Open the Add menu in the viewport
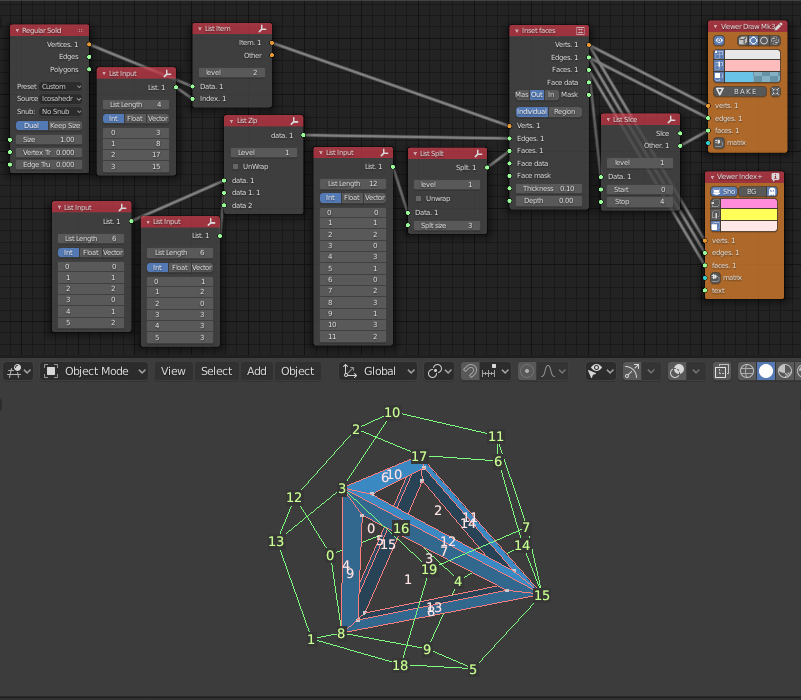The width and height of the screenshot is (801, 700). [256, 371]
